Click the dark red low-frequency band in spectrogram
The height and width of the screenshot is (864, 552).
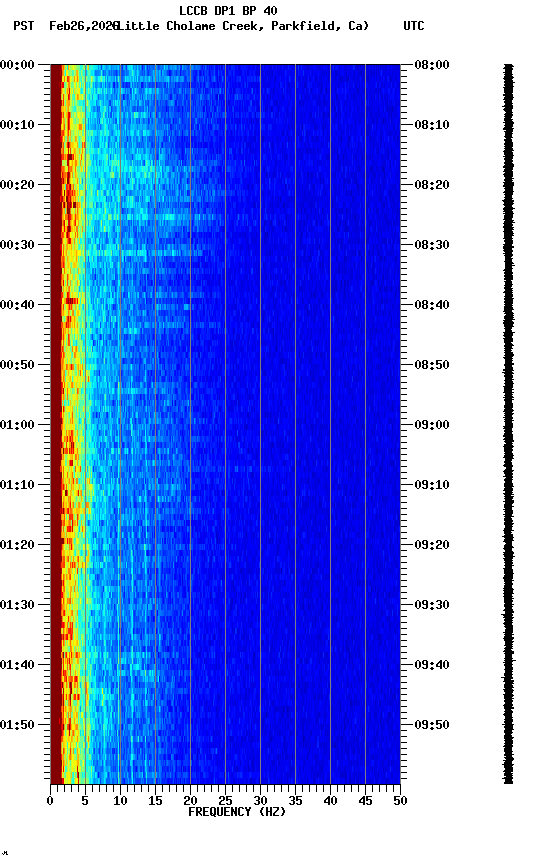pyautogui.click(x=56, y=424)
